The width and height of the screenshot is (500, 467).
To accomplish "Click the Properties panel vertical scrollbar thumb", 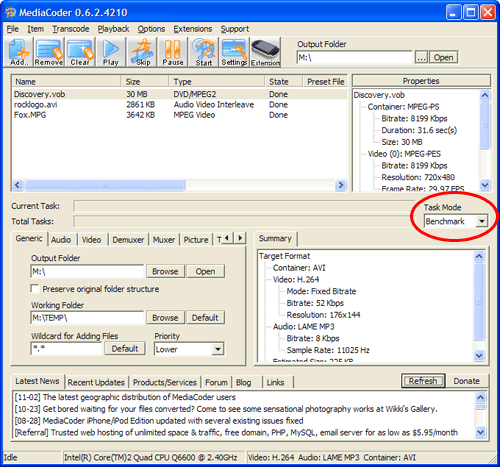I will pyautogui.click(x=485, y=125).
